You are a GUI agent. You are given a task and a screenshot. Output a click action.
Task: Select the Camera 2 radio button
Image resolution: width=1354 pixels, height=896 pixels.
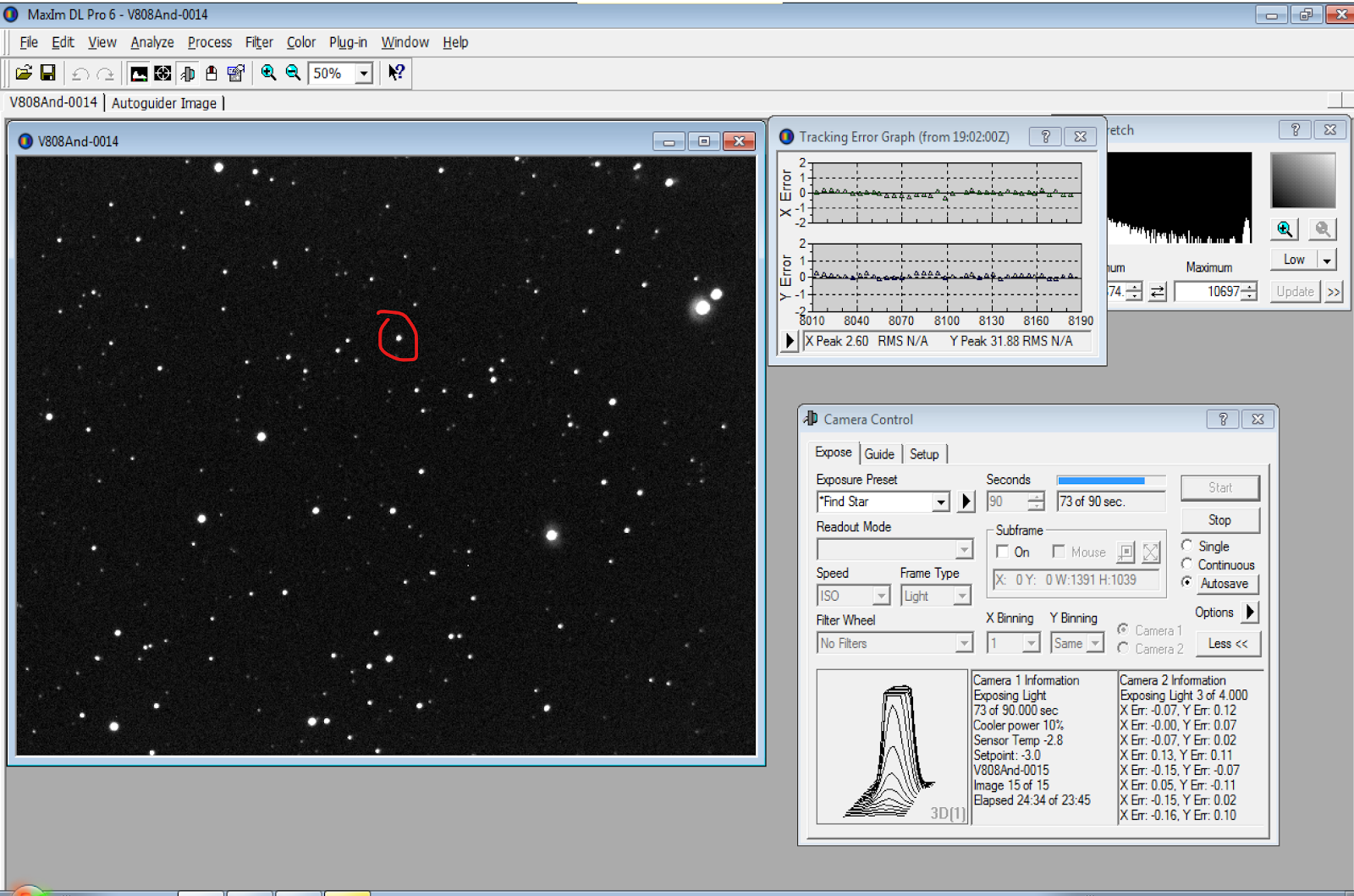coord(1123,648)
